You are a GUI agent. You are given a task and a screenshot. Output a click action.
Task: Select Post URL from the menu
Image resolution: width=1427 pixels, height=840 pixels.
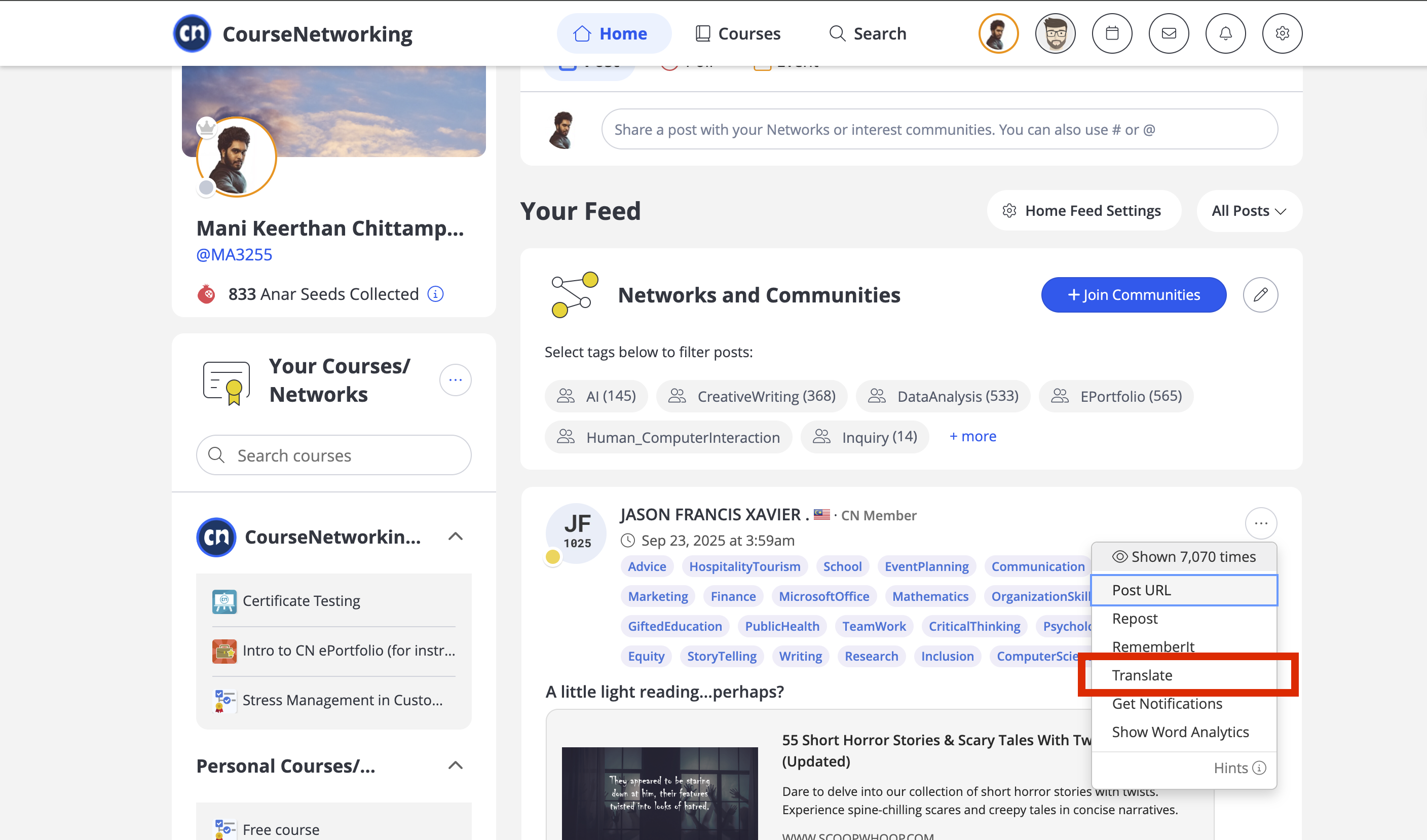1183,590
